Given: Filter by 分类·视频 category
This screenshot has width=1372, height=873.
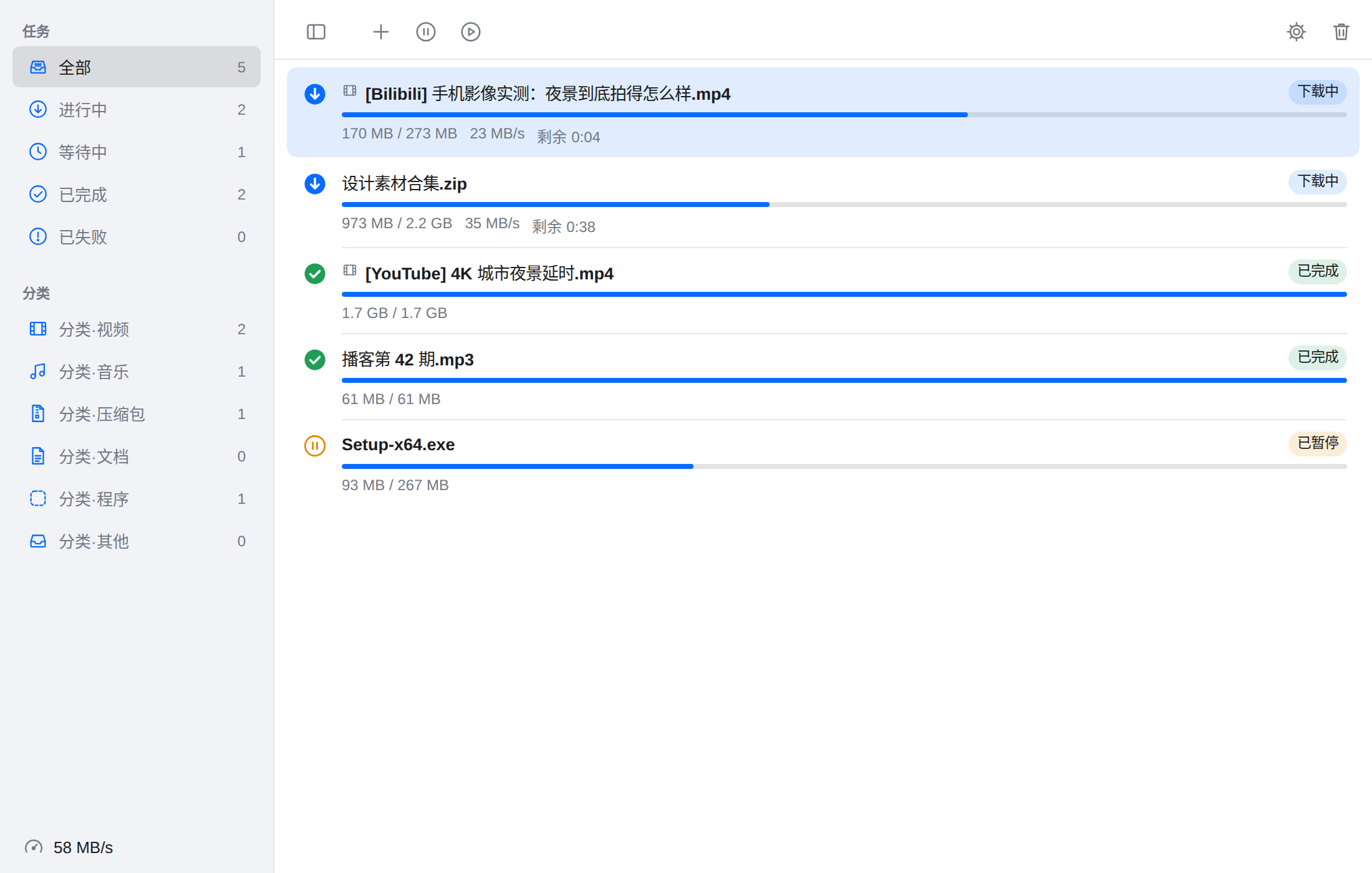Looking at the screenshot, I should point(137,329).
